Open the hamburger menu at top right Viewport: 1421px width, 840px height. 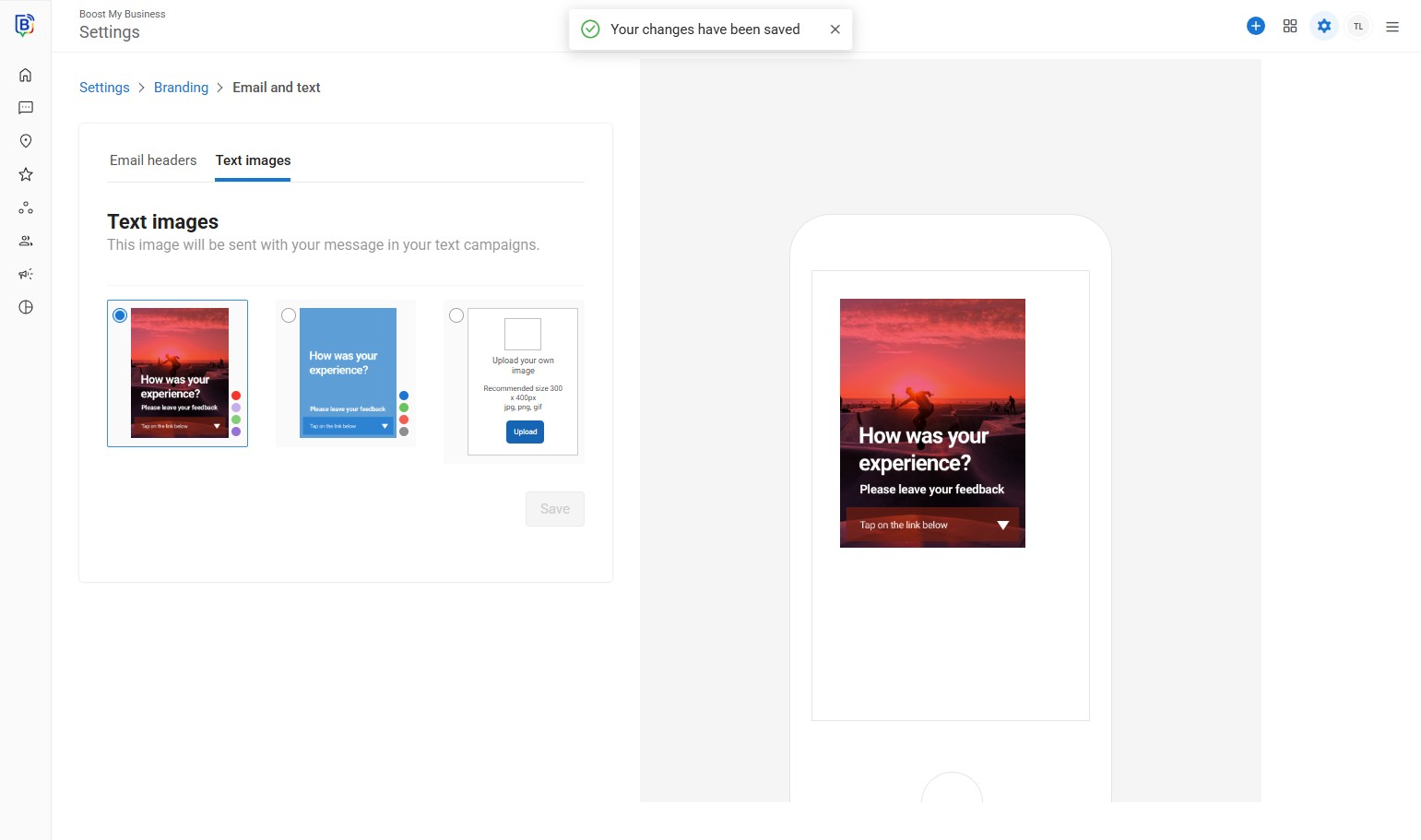[1391, 27]
